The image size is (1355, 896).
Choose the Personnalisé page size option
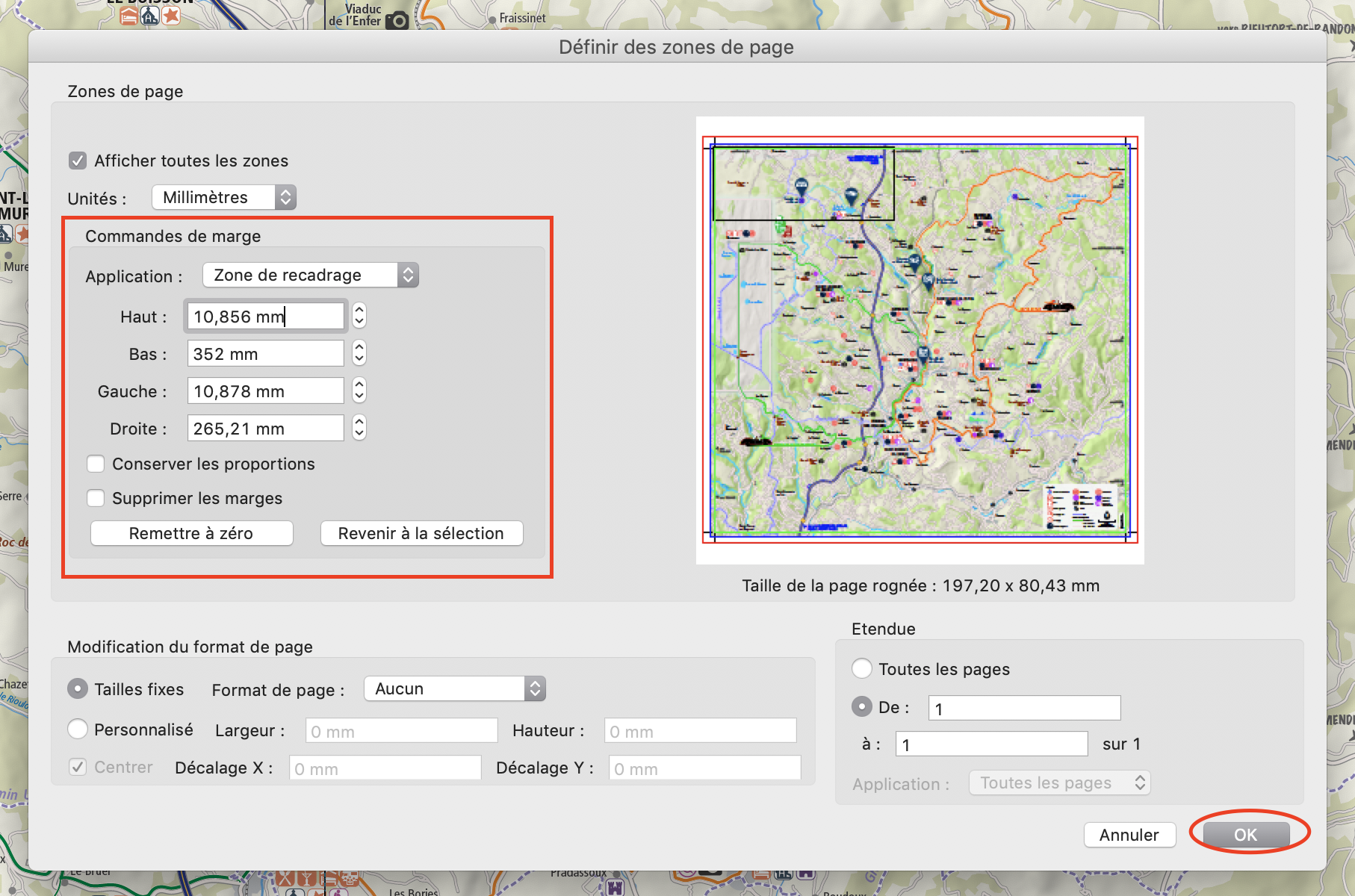tap(78, 729)
